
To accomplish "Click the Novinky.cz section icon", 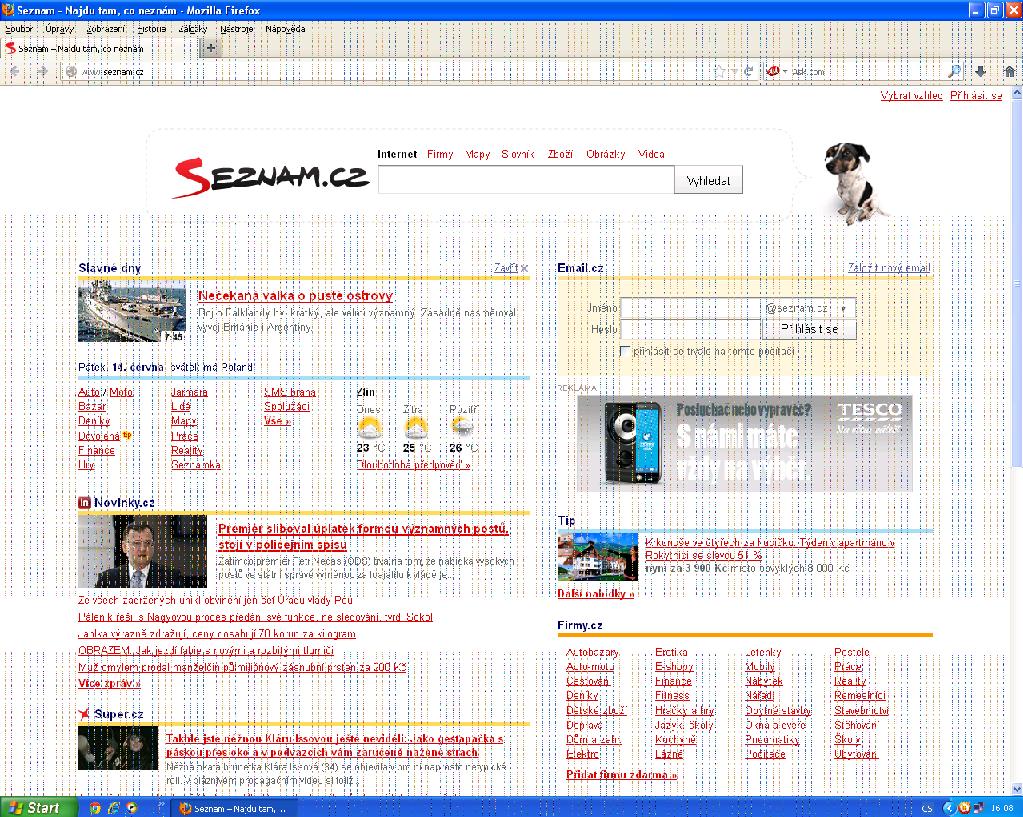I will pyautogui.click(x=84, y=502).
